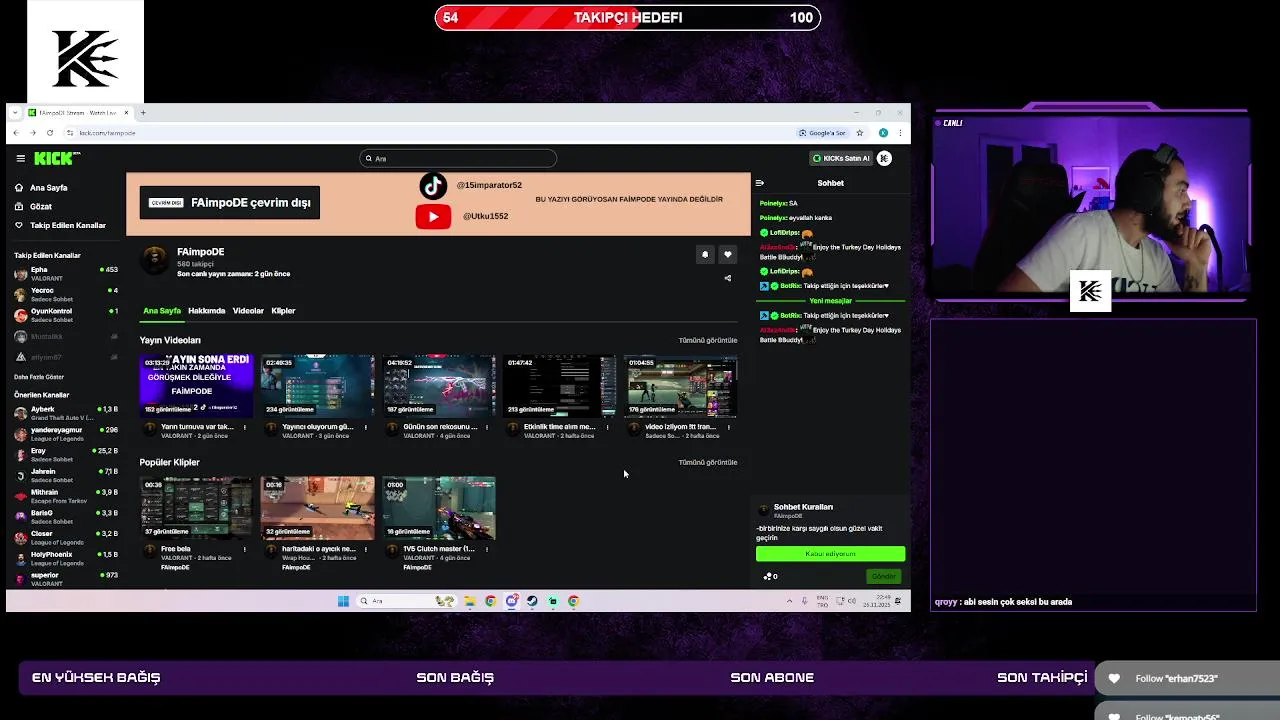Open the 'video izliyom' stream thumbnail
Image resolution: width=1280 pixels, height=720 pixels.
click(682, 385)
